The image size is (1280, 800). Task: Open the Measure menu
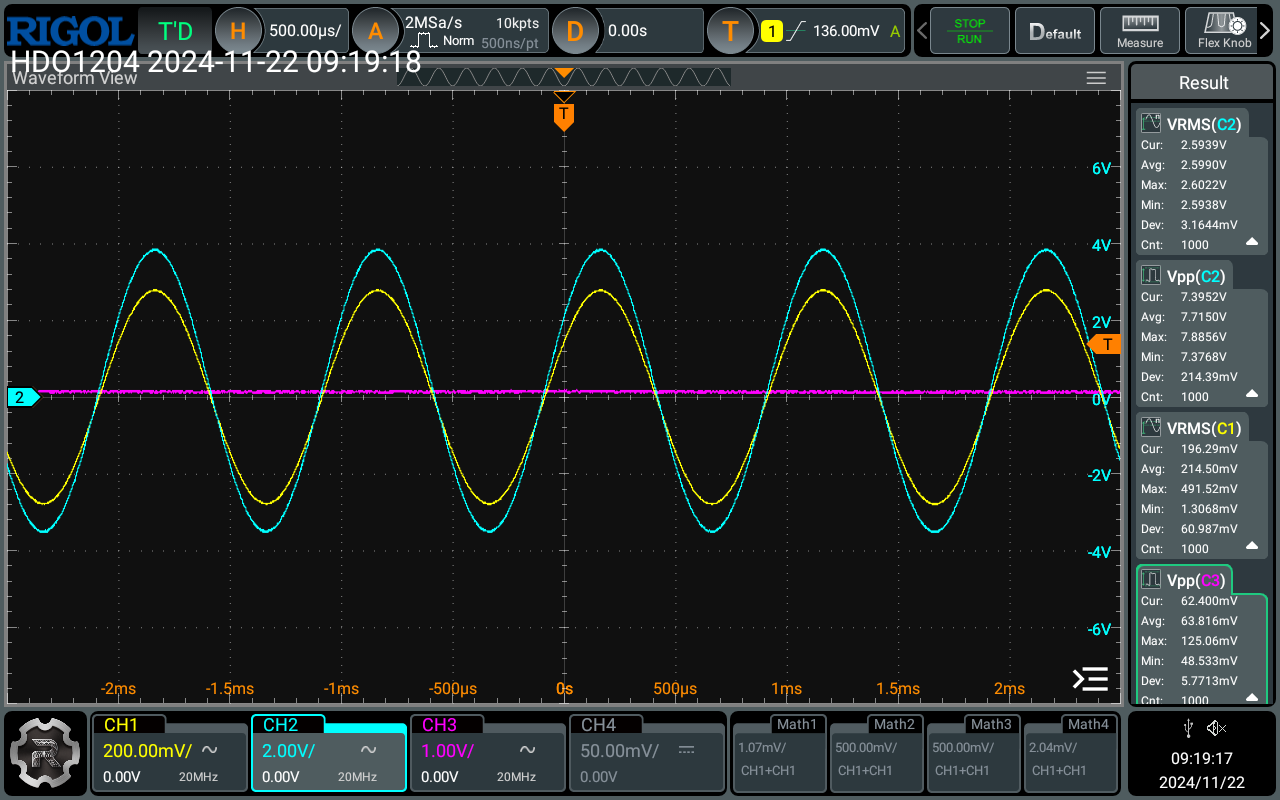[x=1140, y=31]
